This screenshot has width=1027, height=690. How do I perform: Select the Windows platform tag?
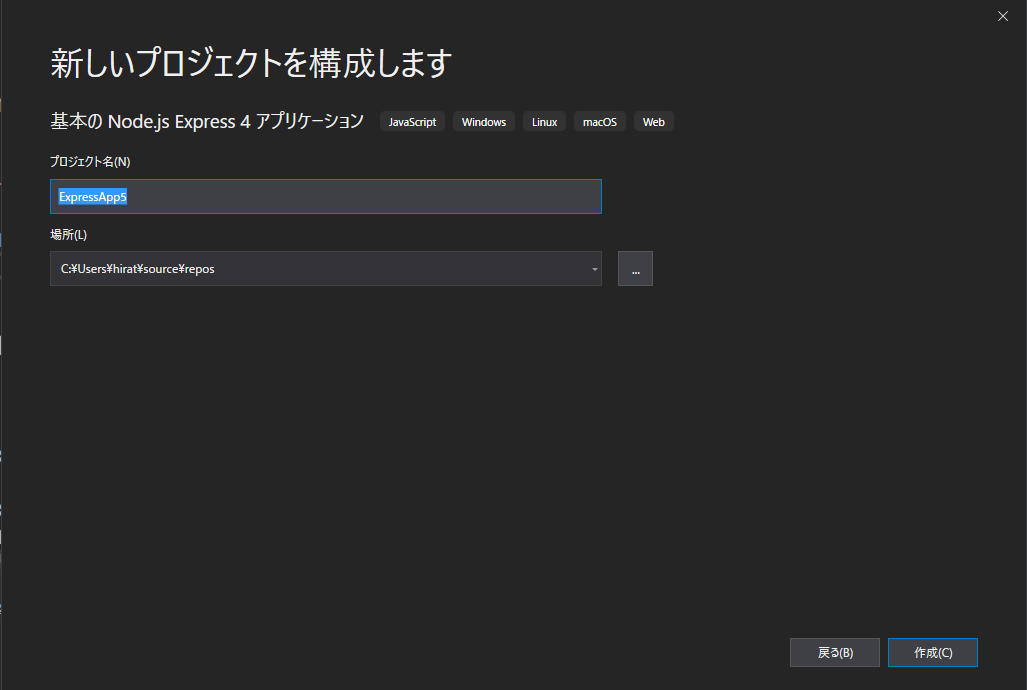[x=483, y=121]
